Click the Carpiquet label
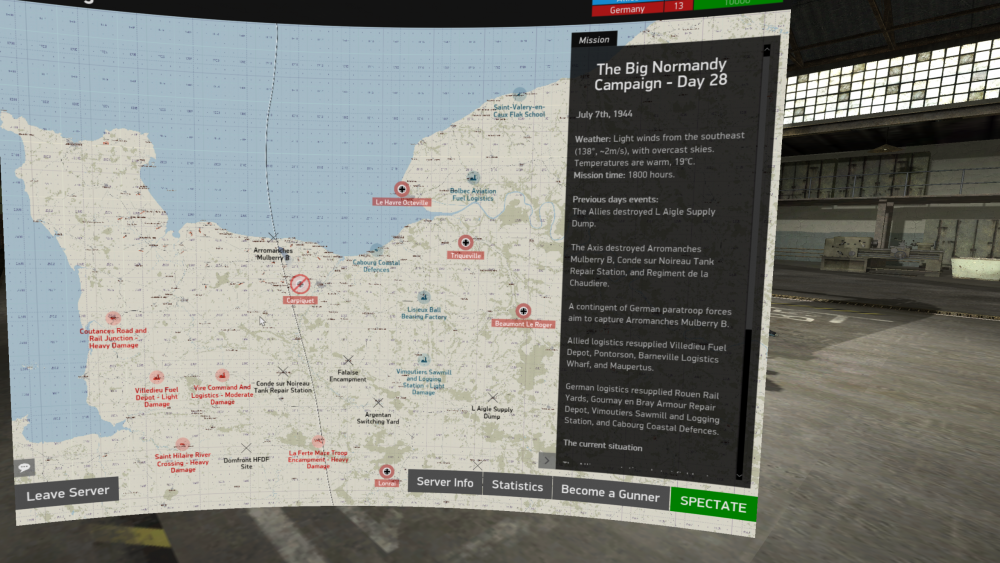 300,300
